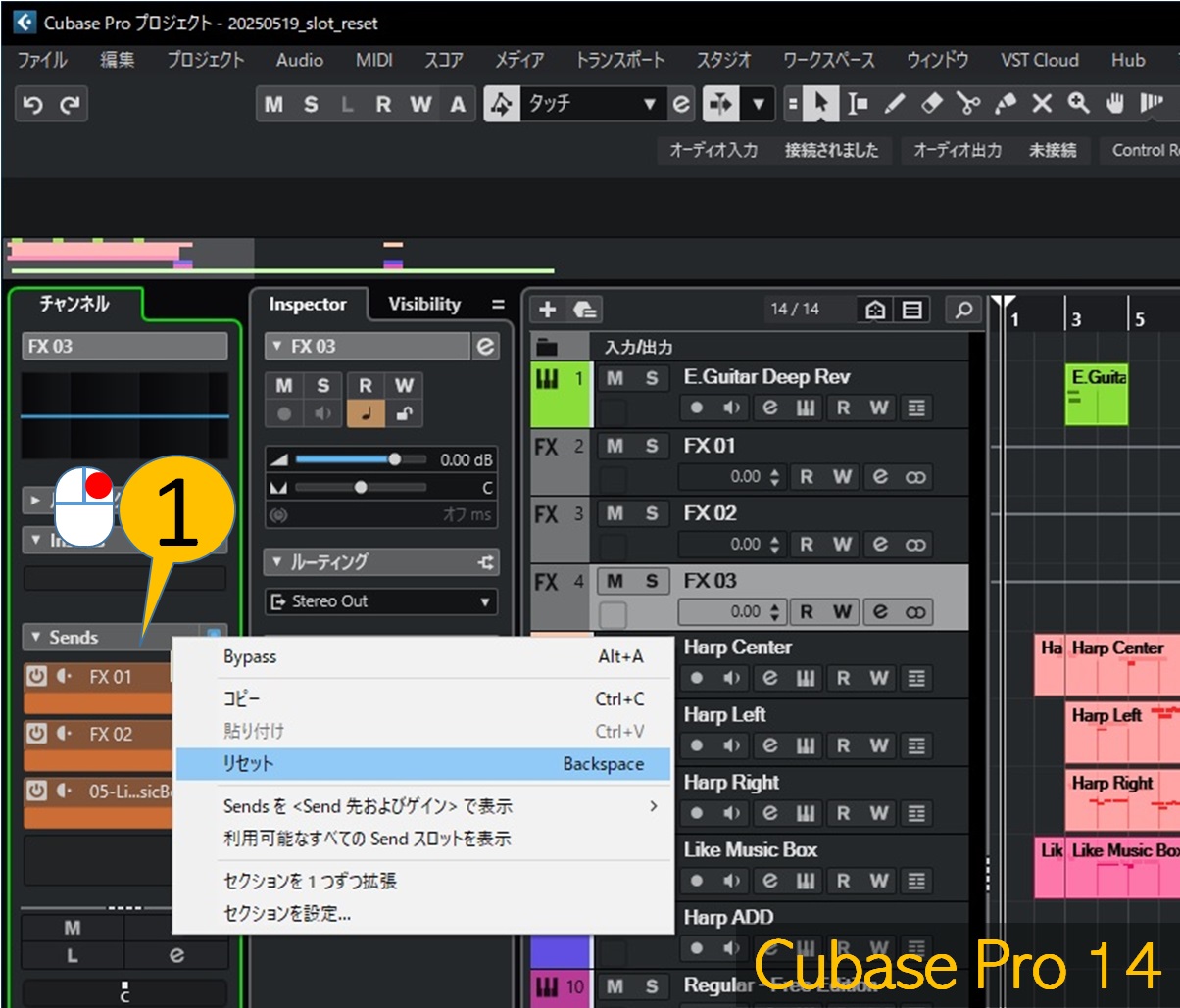Click the e channel settings on FX 01 track
The image size is (1180, 1008).
(880, 477)
